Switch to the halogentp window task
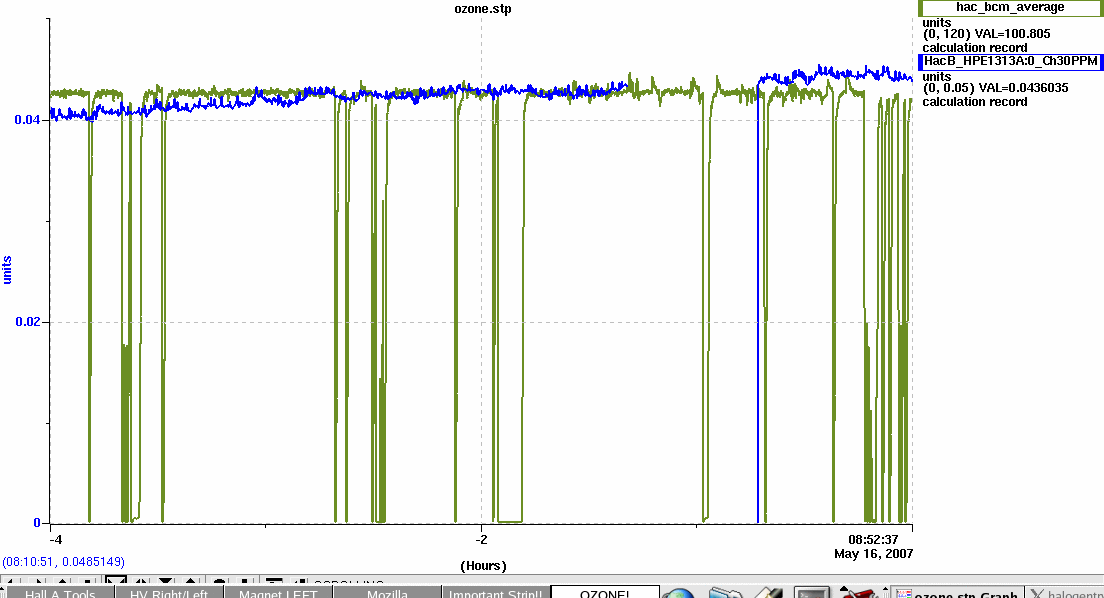Image resolution: width=1104 pixels, height=598 pixels. point(1065,593)
